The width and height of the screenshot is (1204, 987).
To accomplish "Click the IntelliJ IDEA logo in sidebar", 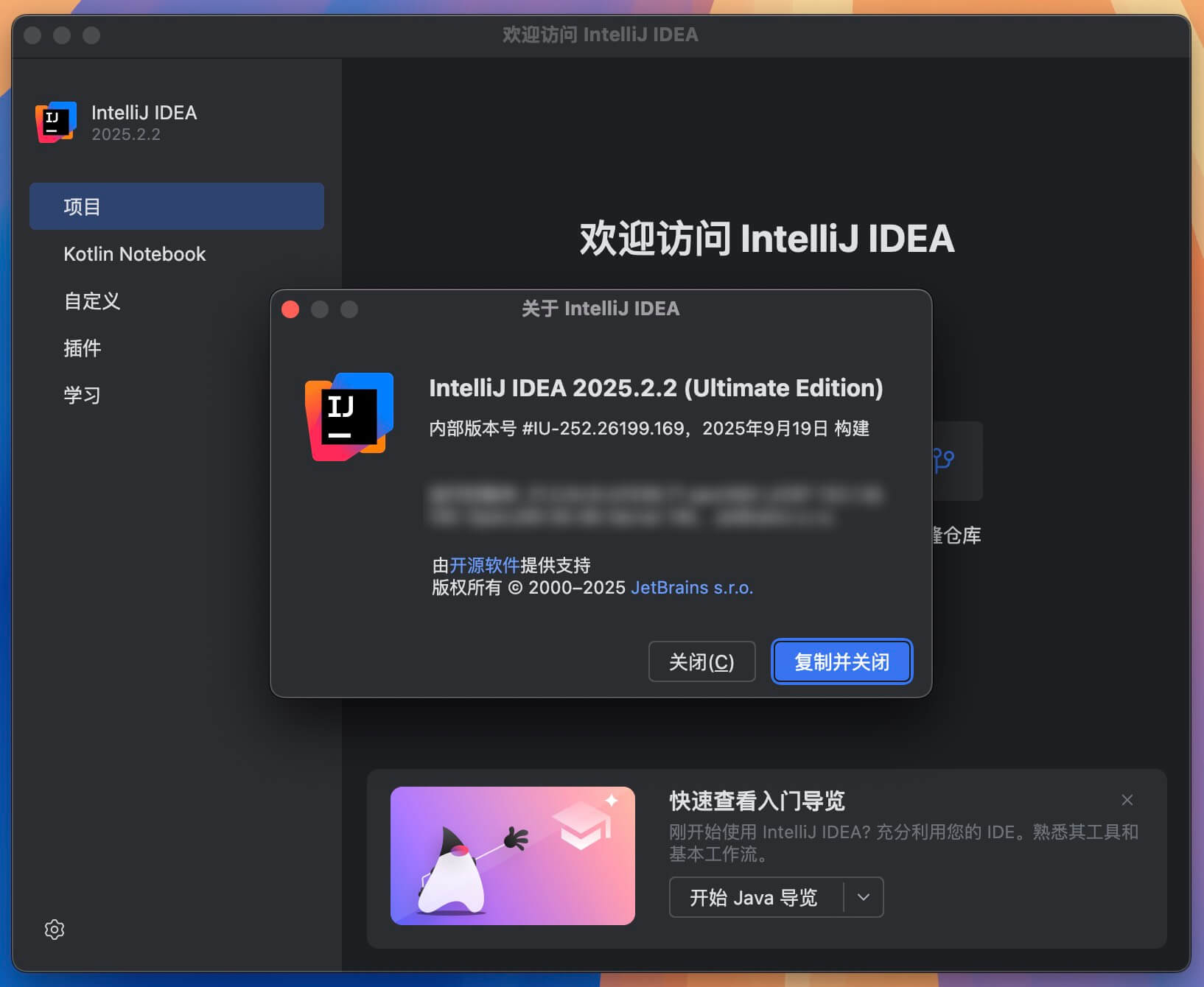I will pyautogui.click(x=56, y=122).
